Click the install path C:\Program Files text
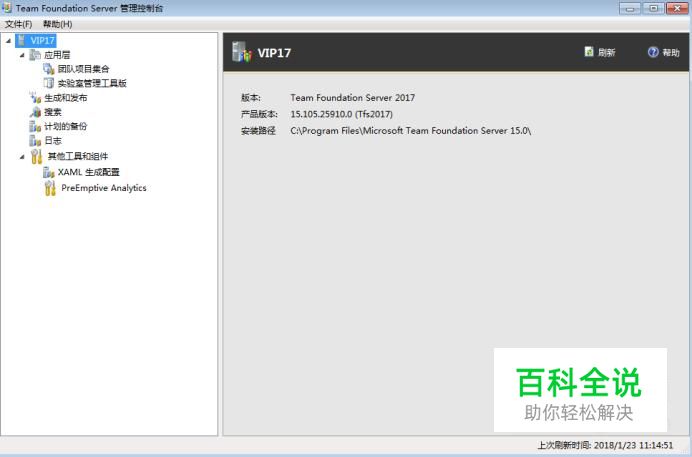This screenshot has height=457, width=692. 410,131
